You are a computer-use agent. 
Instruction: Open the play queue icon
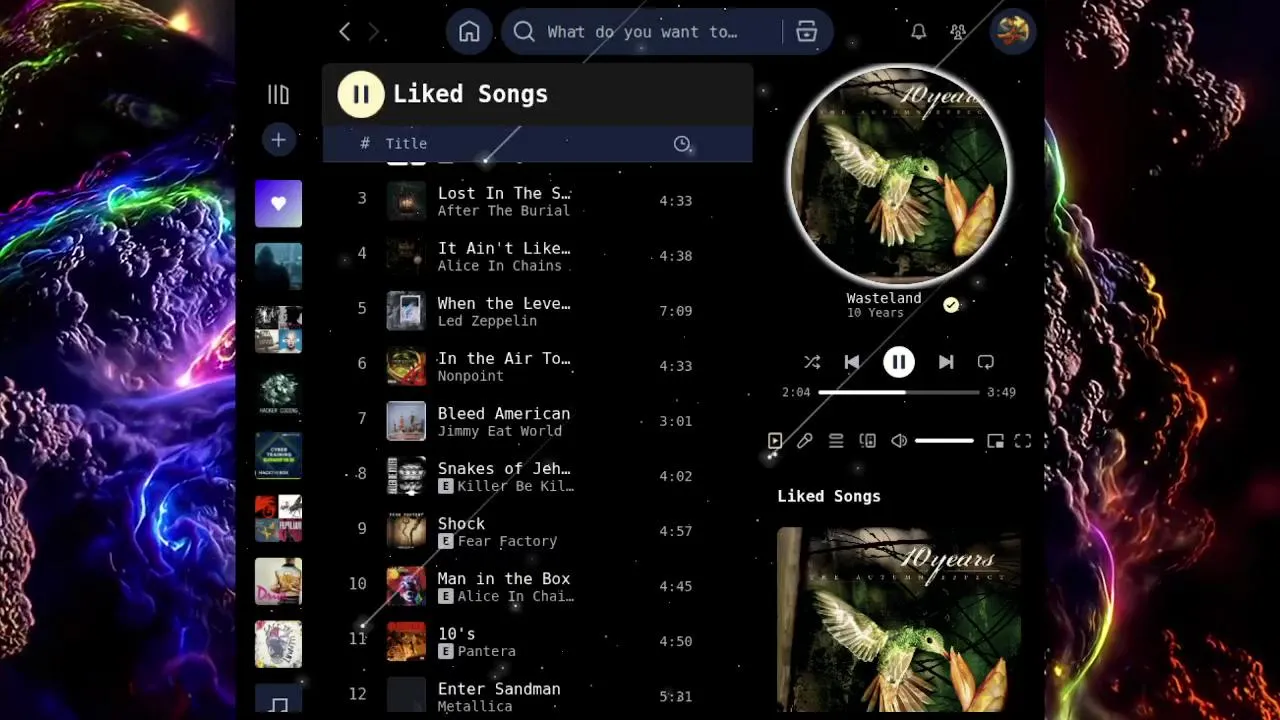[836, 441]
